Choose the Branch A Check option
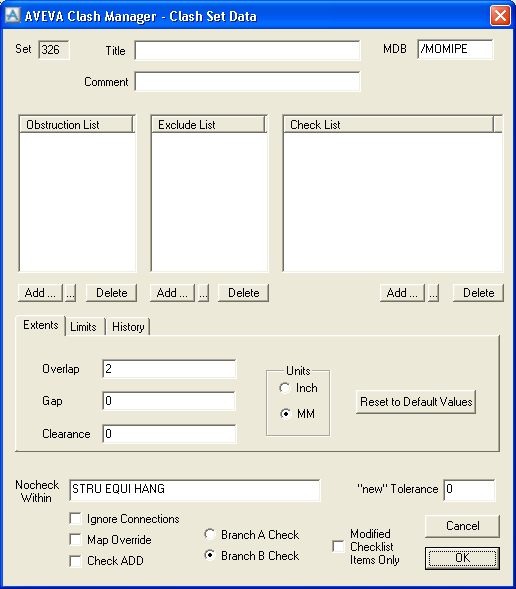 coord(210,534)
